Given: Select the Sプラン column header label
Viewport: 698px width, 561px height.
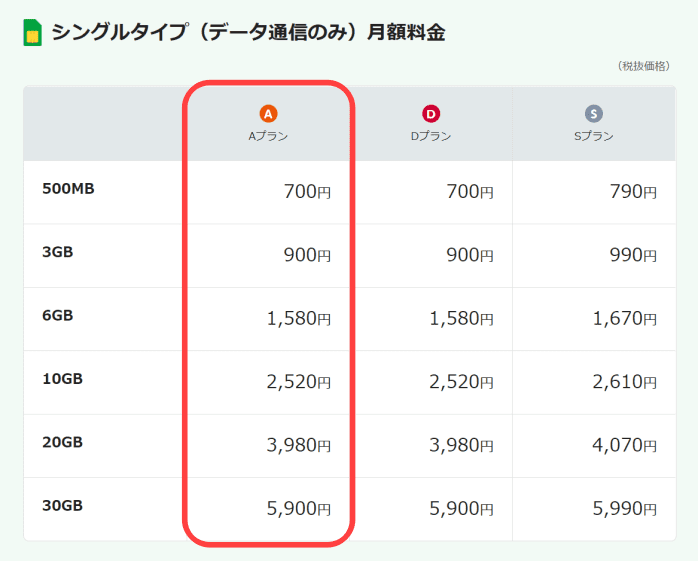Looking at the screenshot, I should (594, 136).
